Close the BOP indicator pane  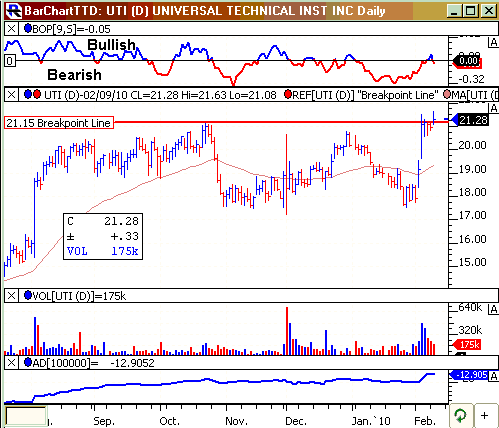(x=11, y=29)
